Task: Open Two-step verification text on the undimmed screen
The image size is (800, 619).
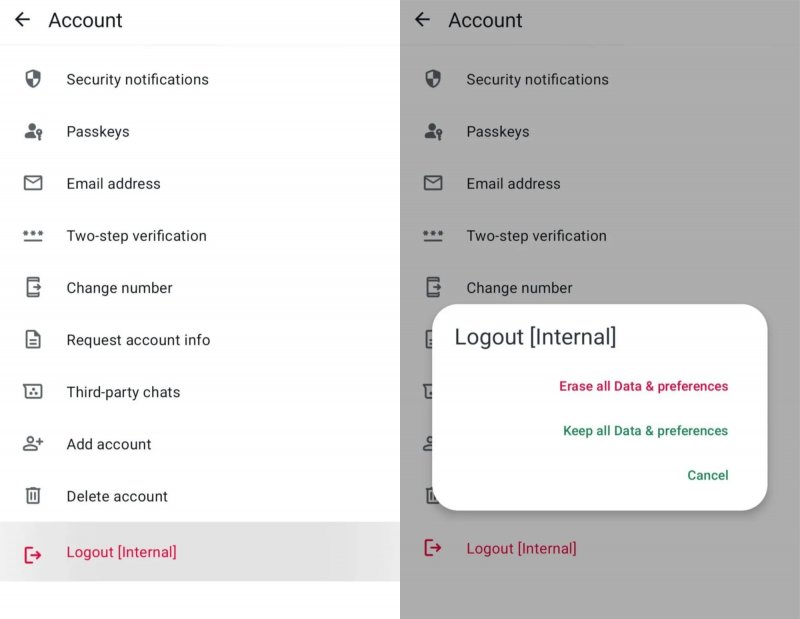Action: (x=136, y=236)
